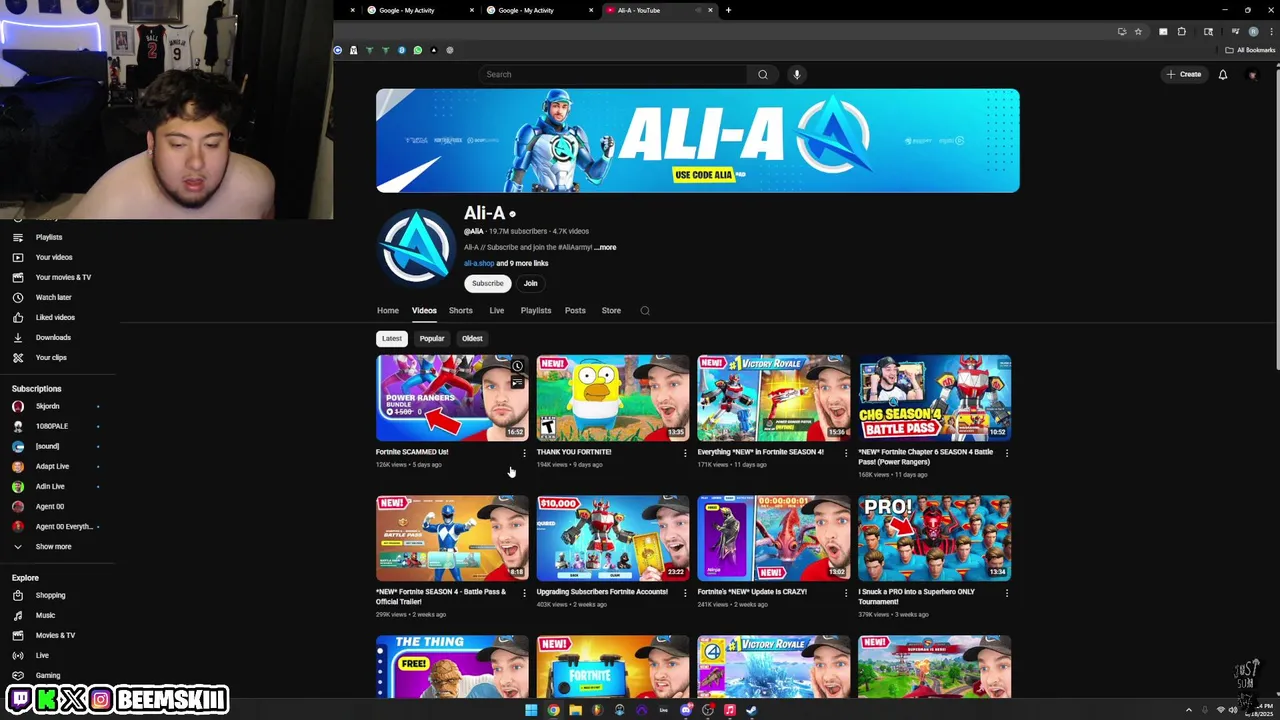The height and width of the screenshot is (720, 1280).
Task: Expand Show more subscriptions
Action: [x=53, y=546]
